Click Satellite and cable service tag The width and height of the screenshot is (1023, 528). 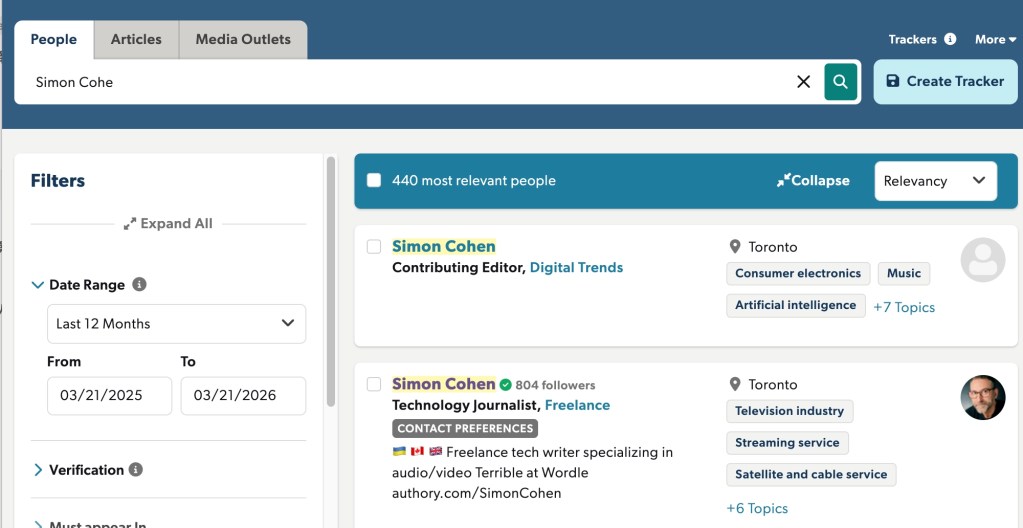(x=811, y=475)
